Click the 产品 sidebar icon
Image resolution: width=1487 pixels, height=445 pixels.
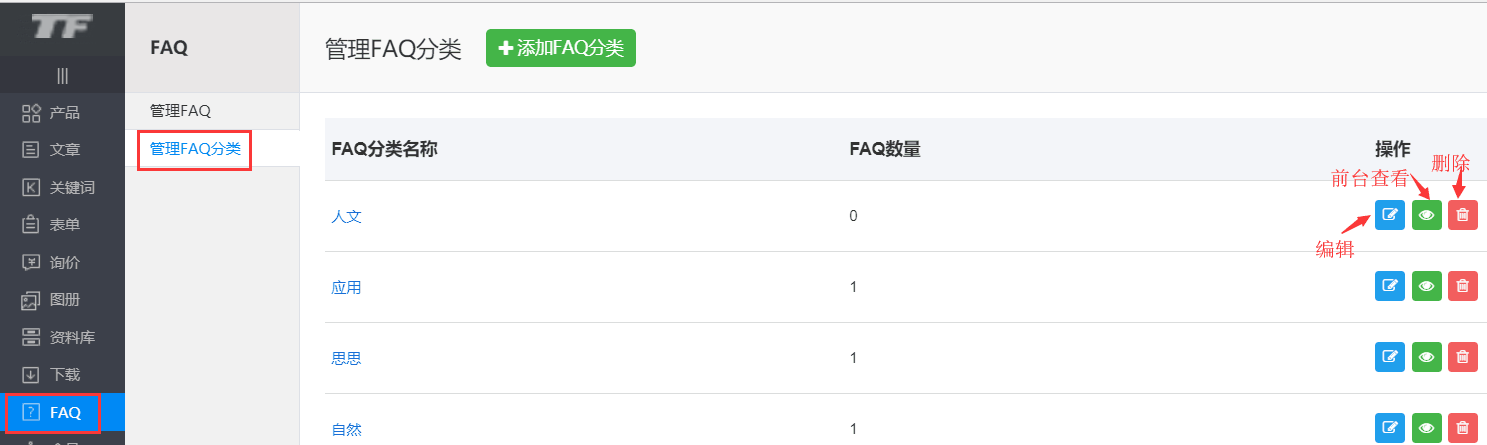(x=31, y=113)
